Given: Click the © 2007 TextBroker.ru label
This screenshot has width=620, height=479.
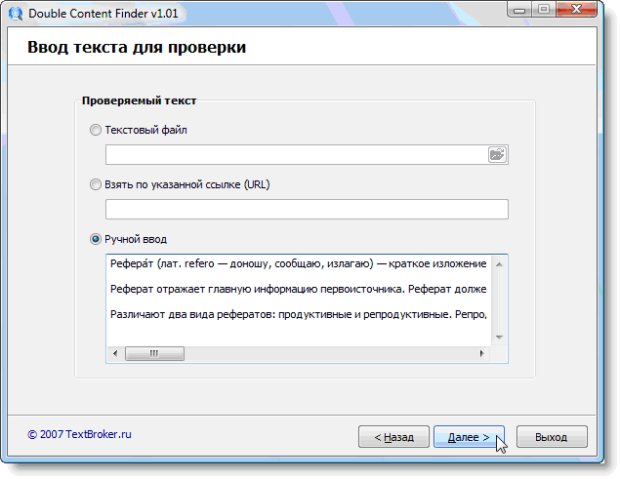Looking at the screenshot, I should pos(79,434).
